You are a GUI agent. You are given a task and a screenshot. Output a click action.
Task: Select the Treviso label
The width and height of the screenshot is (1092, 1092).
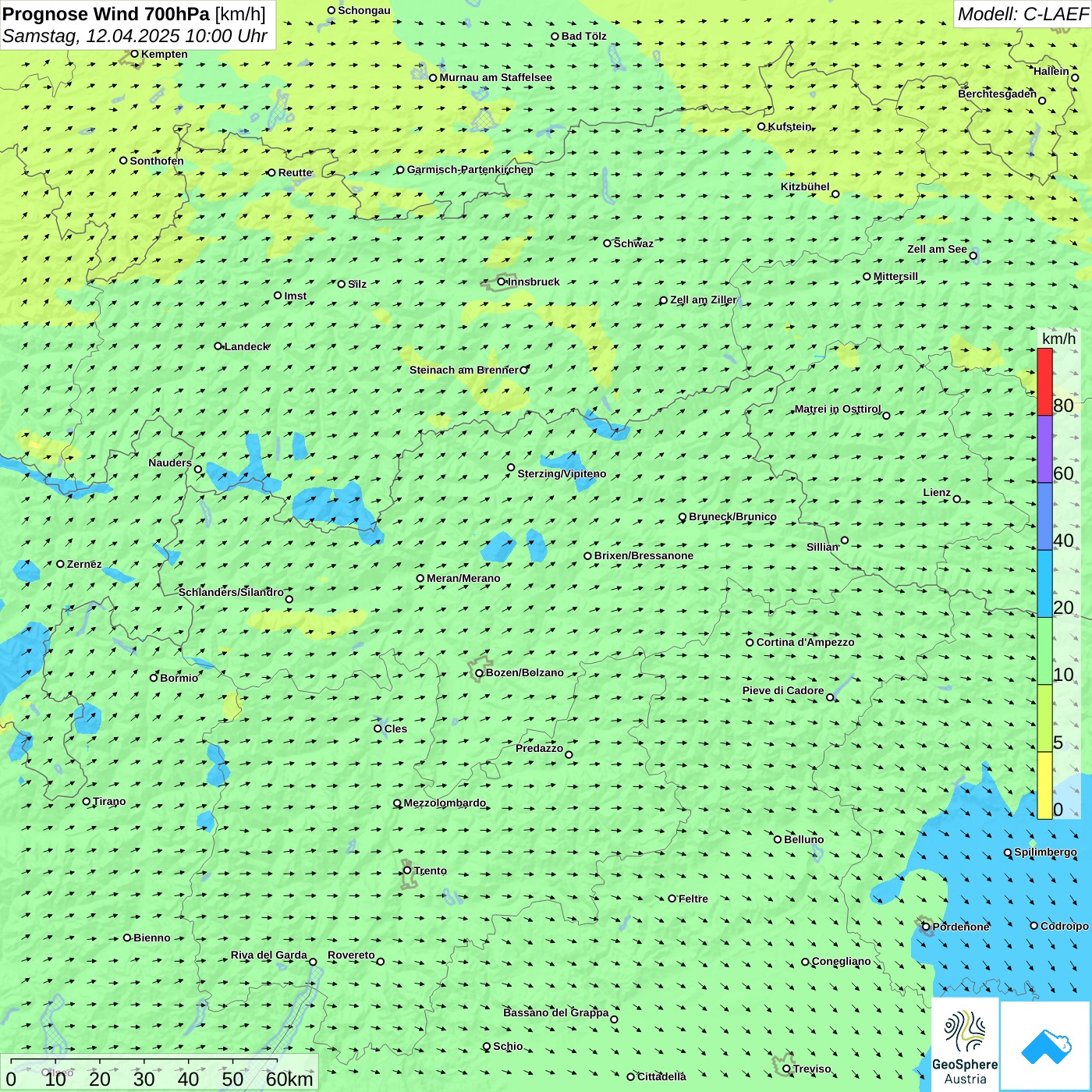coord(812,1069)
